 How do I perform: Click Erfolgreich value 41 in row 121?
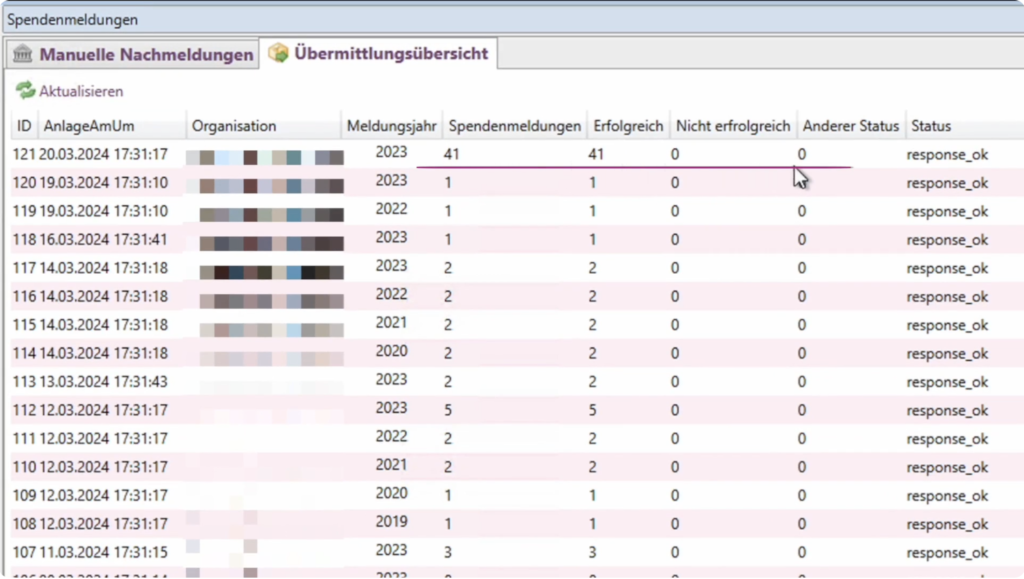tap(596, 154)
